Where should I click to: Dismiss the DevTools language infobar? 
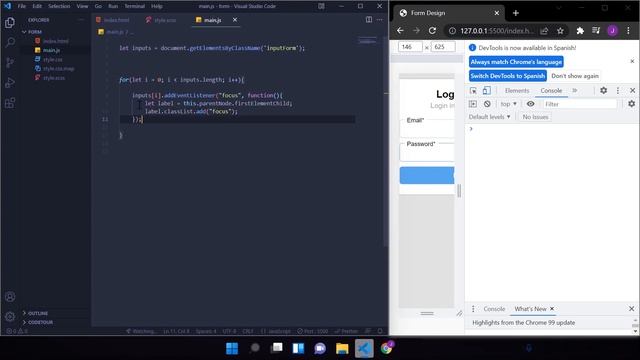click(x=632, y=61)
